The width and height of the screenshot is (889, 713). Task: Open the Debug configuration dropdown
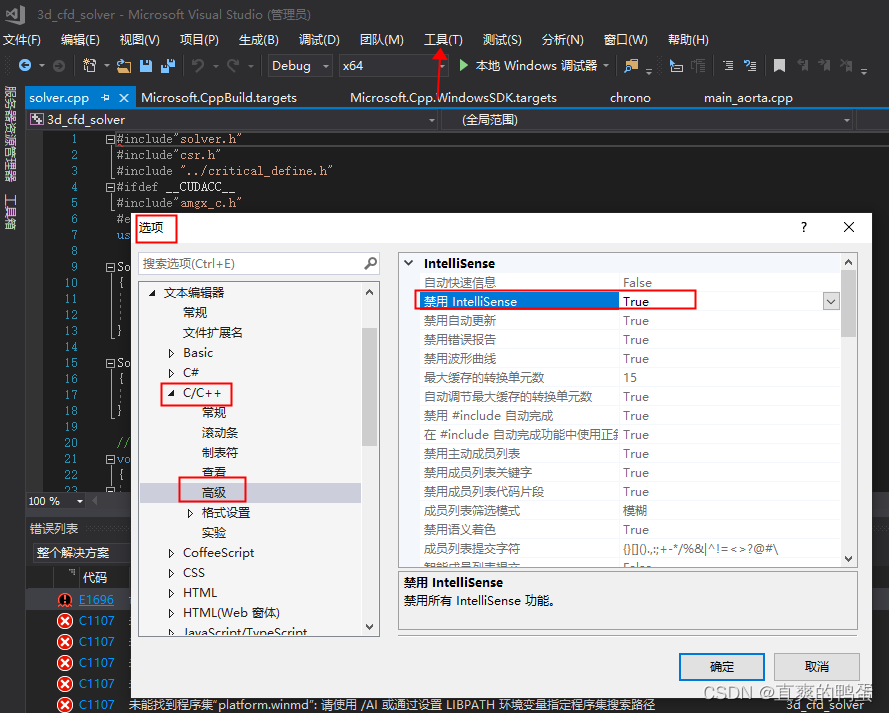pyautogui.click(x=326, y=66)
